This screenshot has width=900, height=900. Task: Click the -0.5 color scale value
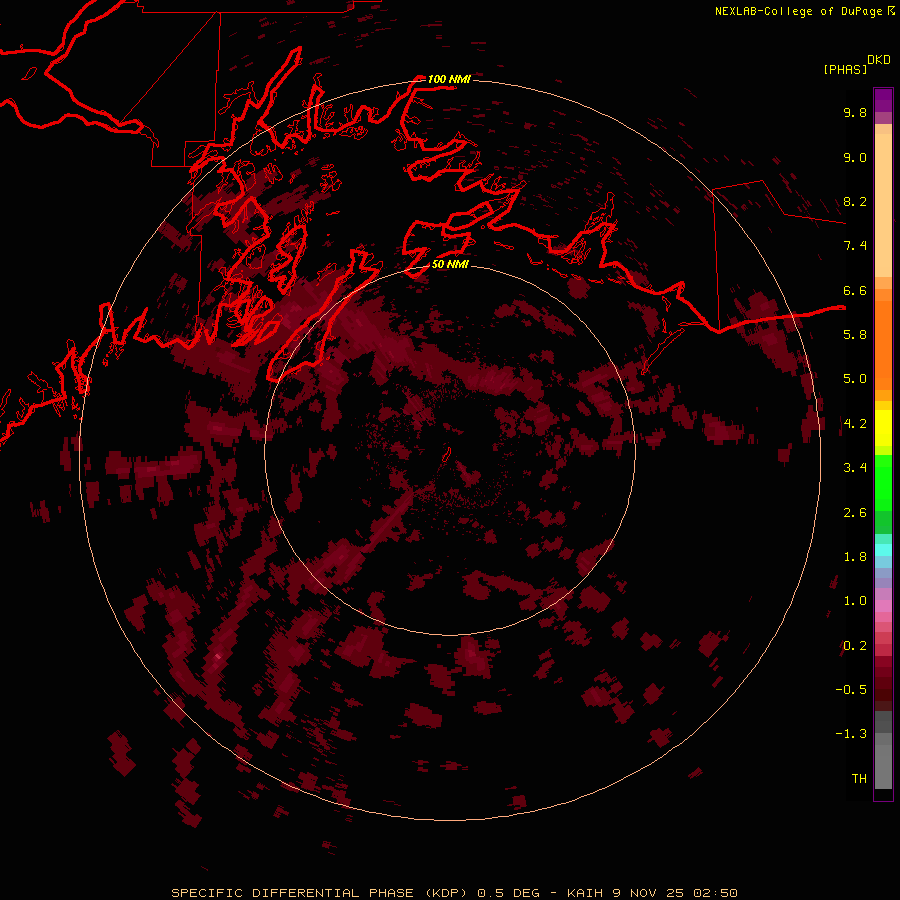coord(851,689)
